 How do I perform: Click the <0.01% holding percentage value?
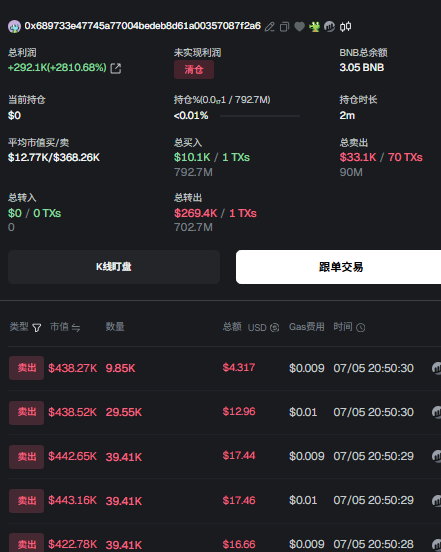click(191, 115)
